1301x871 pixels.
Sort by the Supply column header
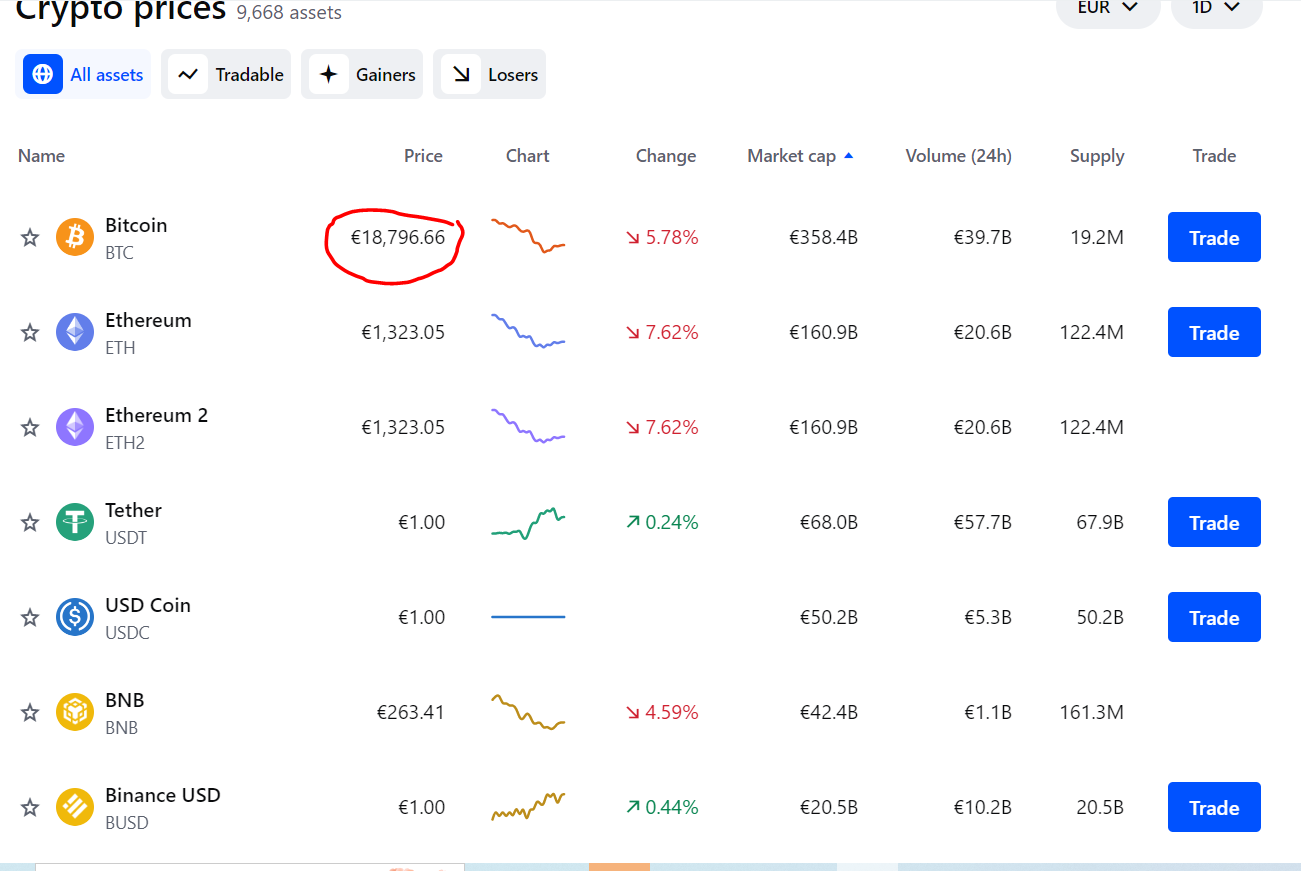click(1097, 157)
